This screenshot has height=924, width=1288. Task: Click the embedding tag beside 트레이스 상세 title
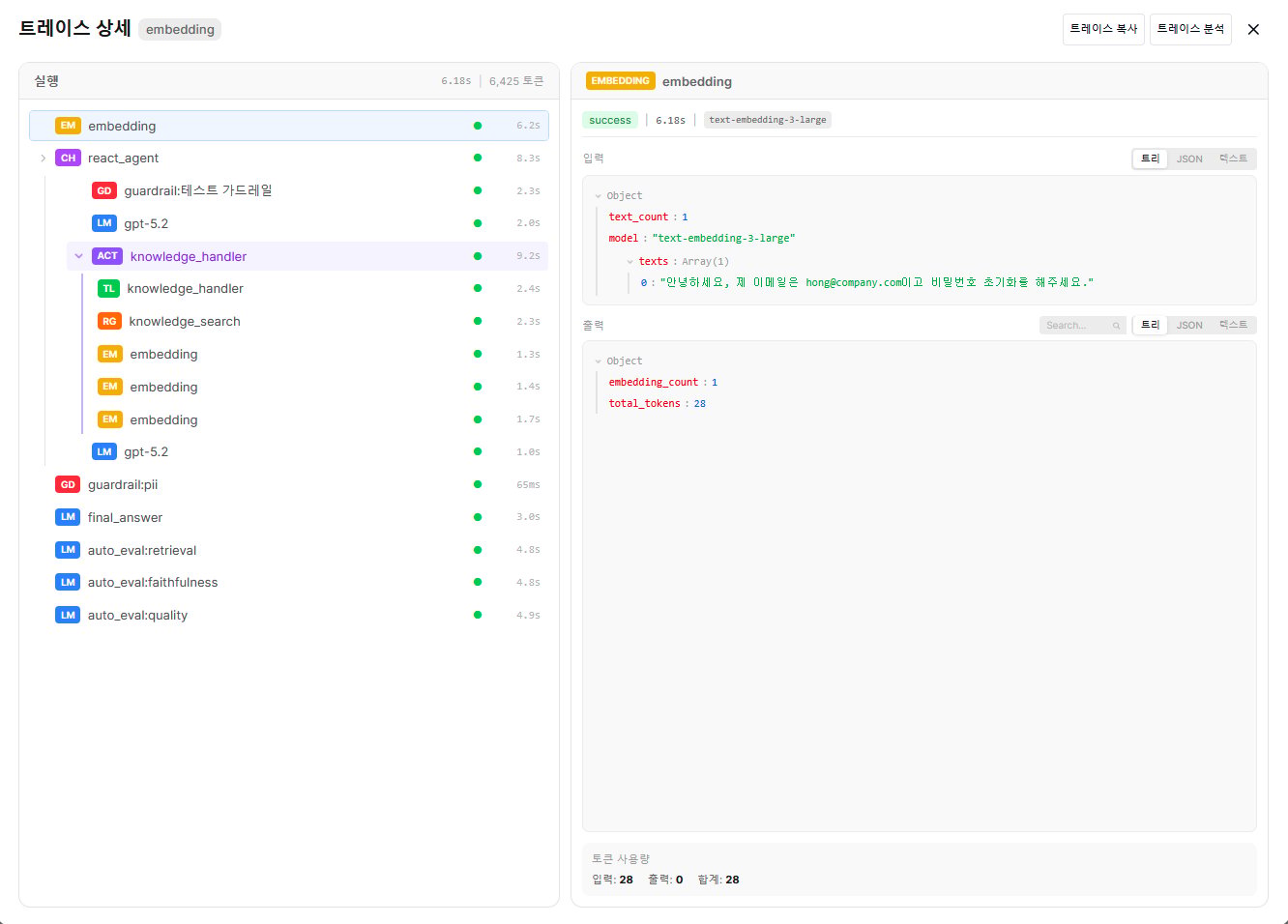pos(180,29)
